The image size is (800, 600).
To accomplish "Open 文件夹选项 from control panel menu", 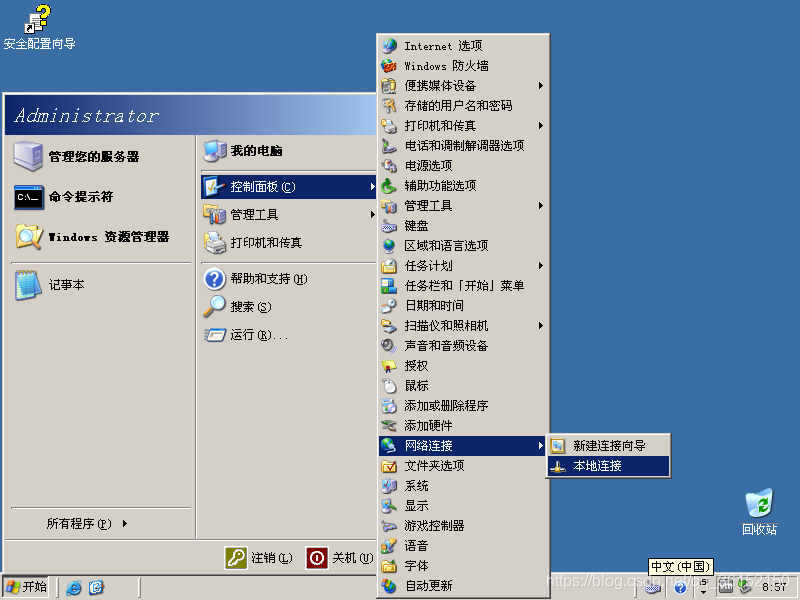I will click(x=463, y=466).
